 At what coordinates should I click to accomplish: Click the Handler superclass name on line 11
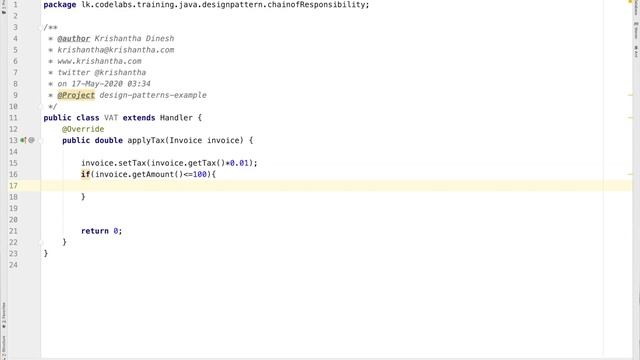point(176,118)
